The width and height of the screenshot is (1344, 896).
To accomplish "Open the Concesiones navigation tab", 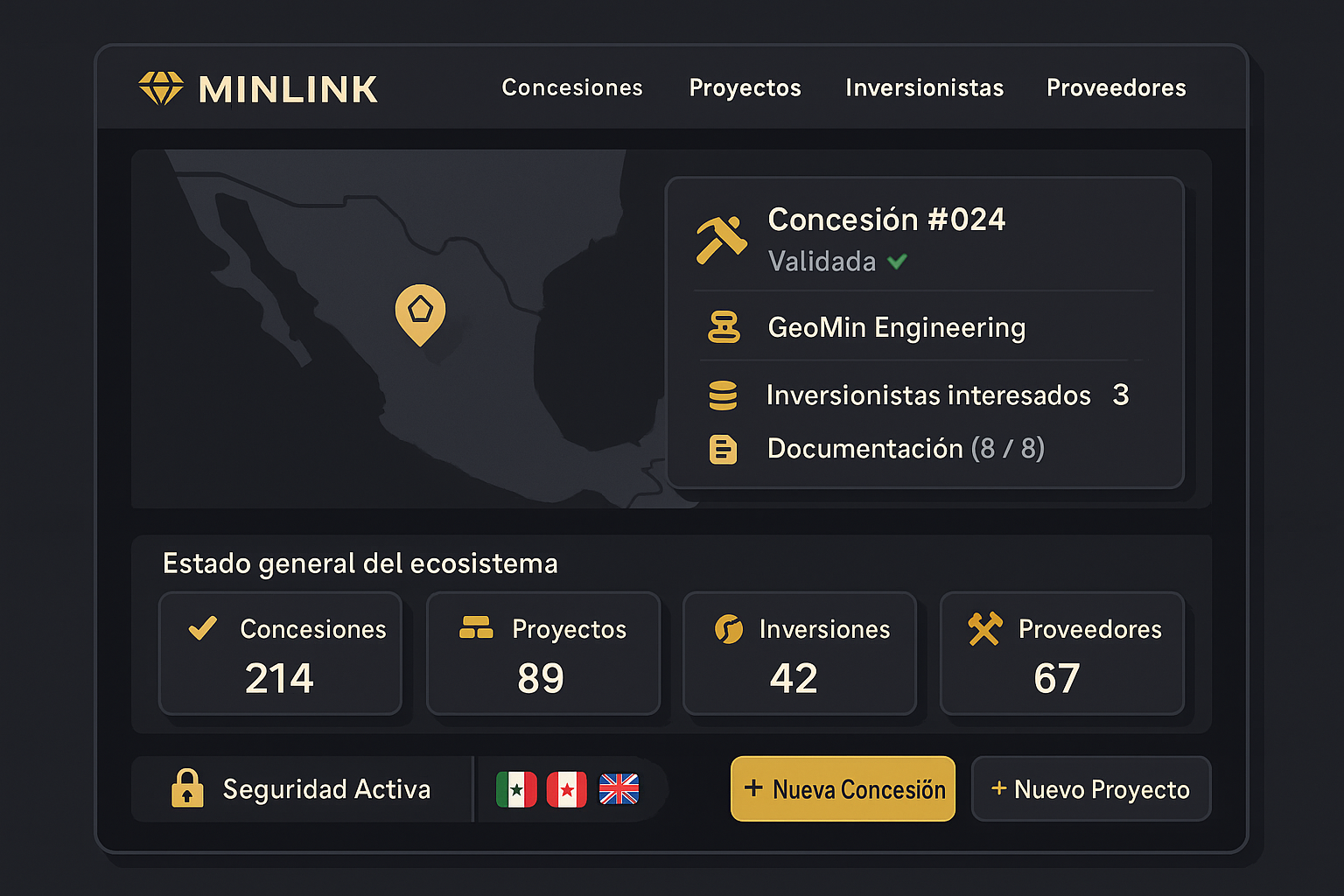I will pyautogui.click(x=572, y=87).
